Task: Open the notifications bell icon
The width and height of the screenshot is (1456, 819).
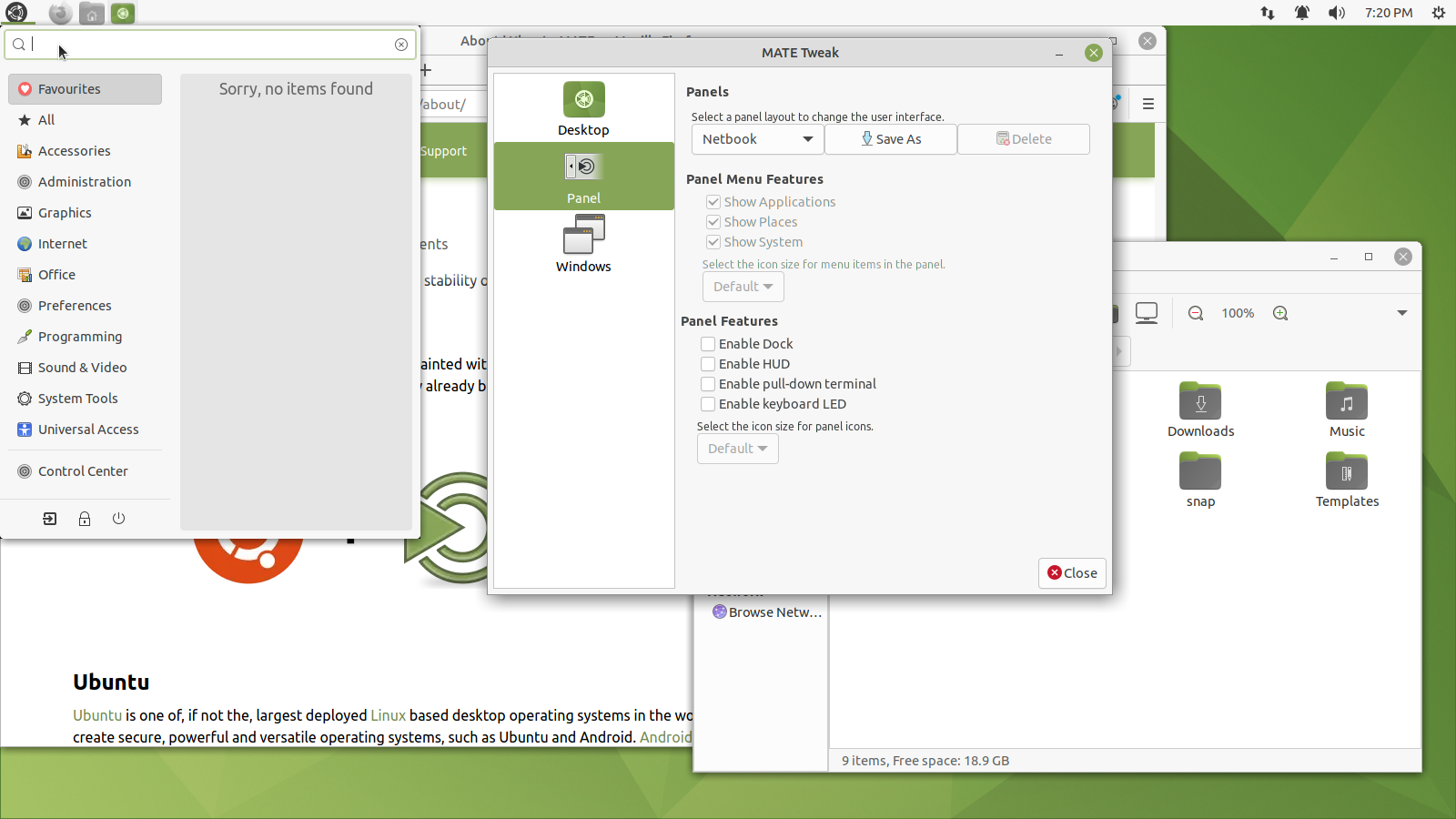Action: 1302,13
